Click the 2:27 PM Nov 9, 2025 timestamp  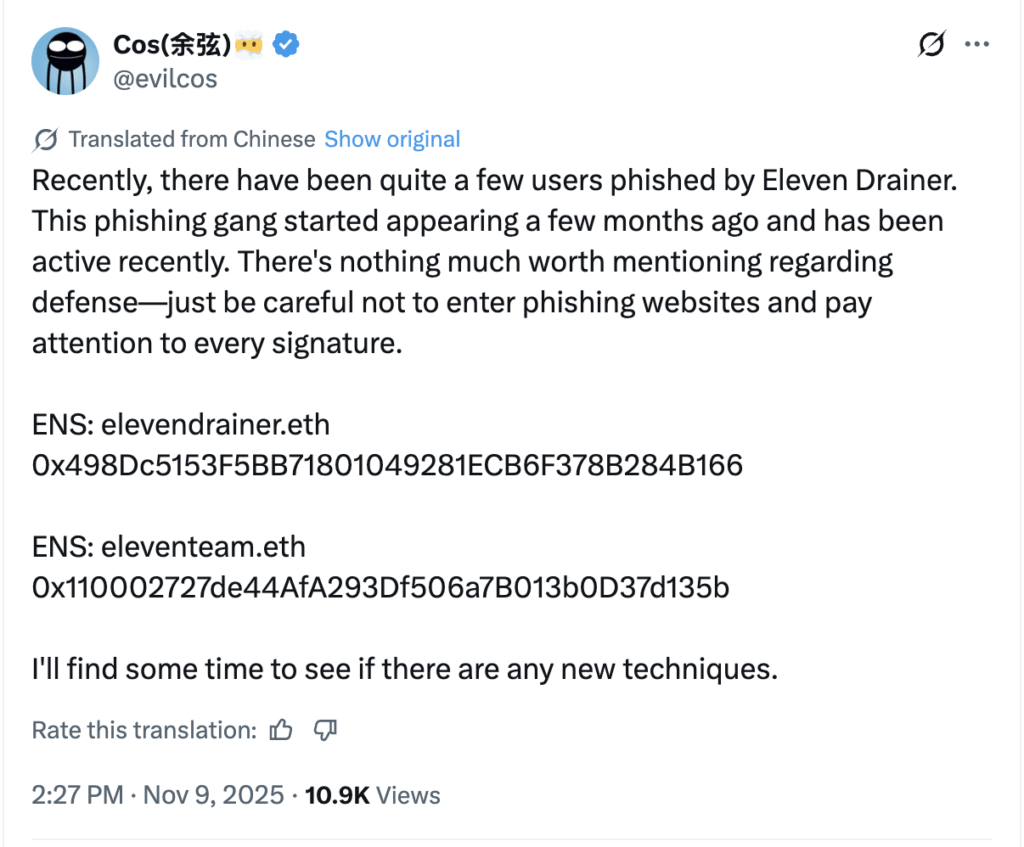[x=159, y=795]
